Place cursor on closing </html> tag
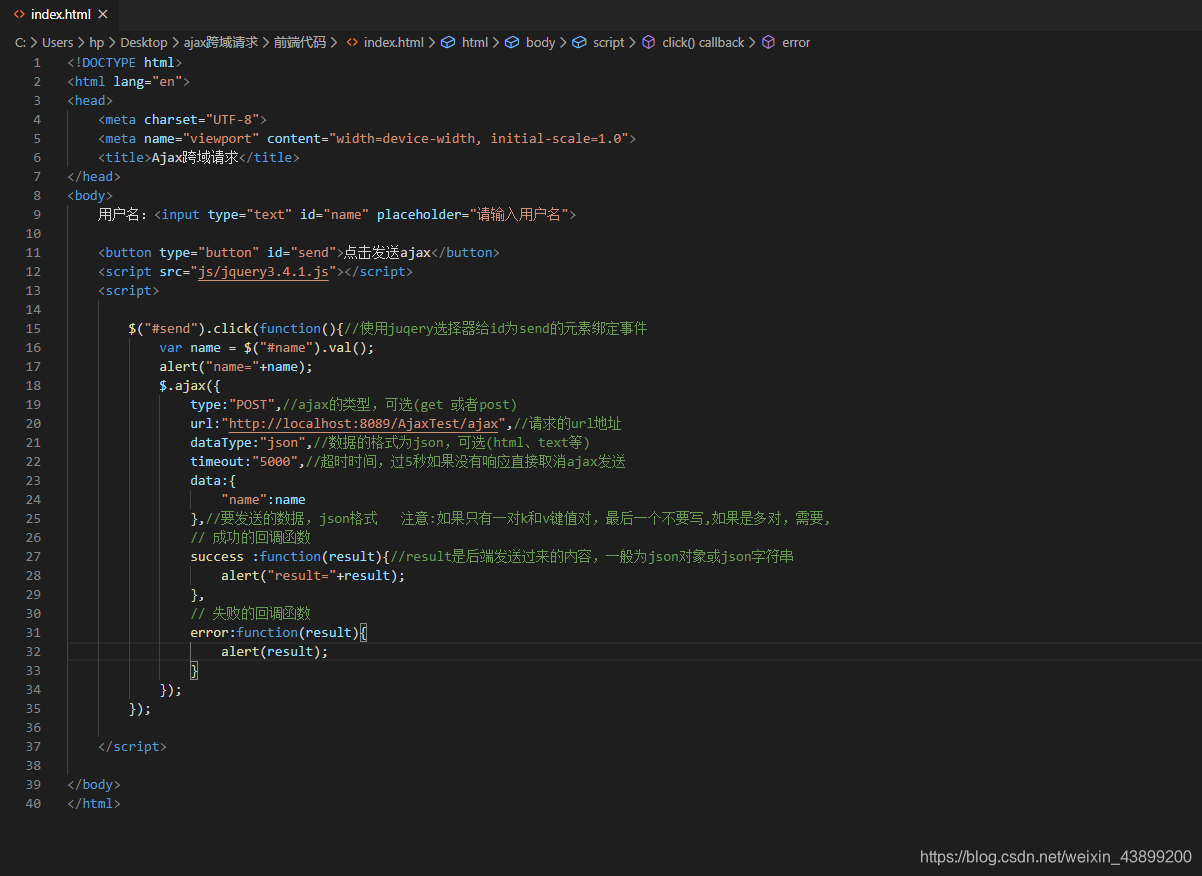 tap(94, 803)
